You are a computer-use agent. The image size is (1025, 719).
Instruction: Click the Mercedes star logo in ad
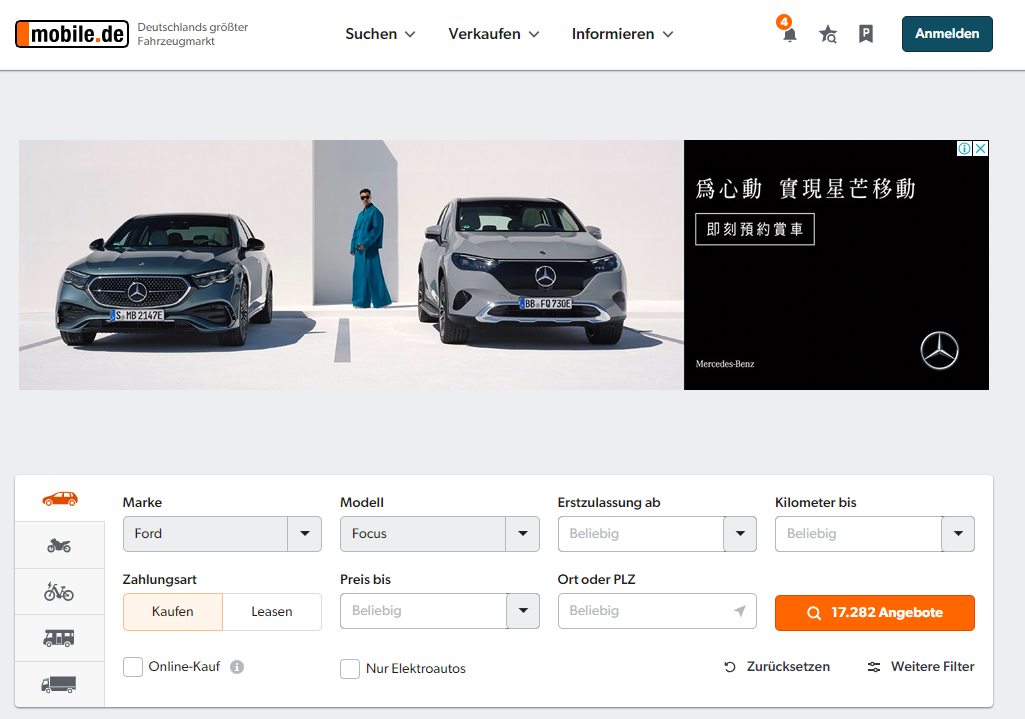click(939, 351)
